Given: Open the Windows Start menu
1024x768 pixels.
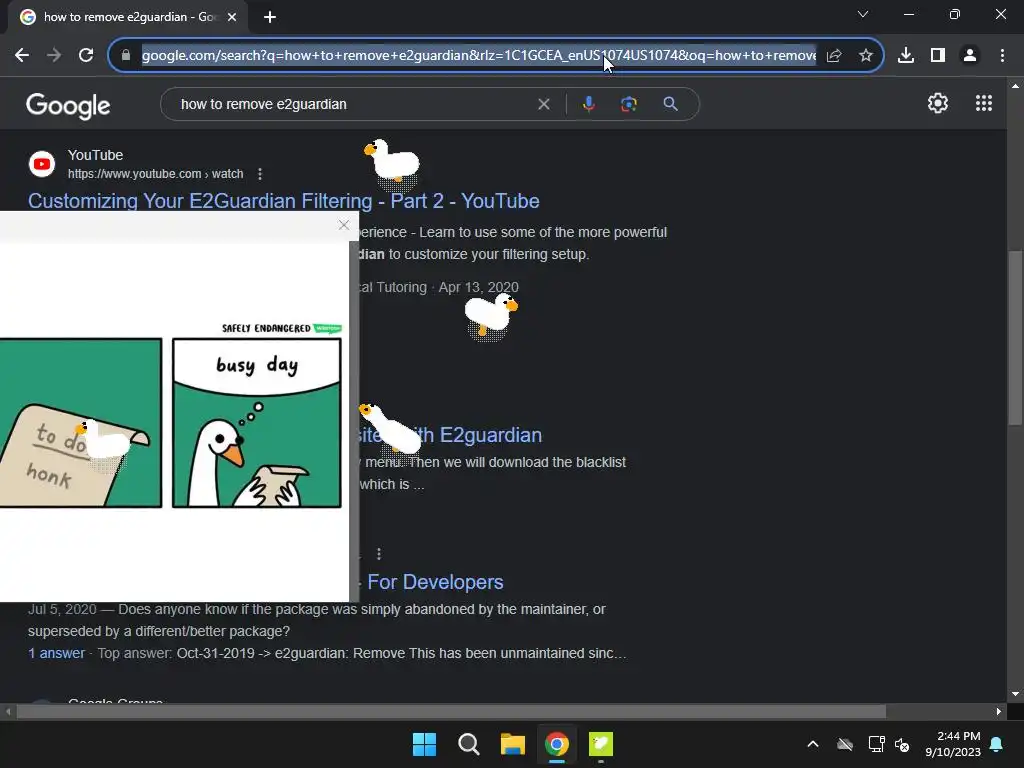Looking at the screenshot, I should tap(424, 744).
